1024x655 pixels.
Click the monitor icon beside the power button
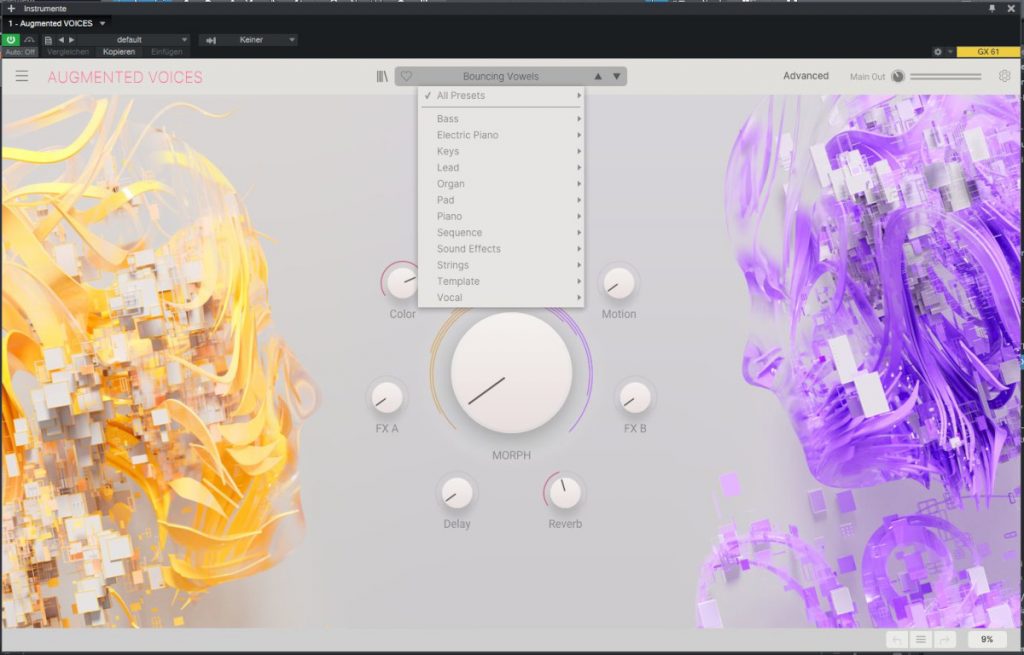click(29, 40)
